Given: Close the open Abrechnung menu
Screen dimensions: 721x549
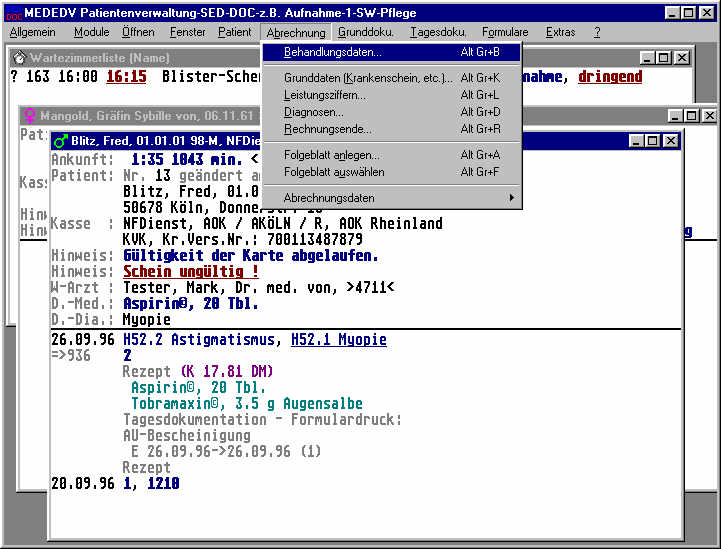Looking at the screenshot, I should click(x=296, y=33).
